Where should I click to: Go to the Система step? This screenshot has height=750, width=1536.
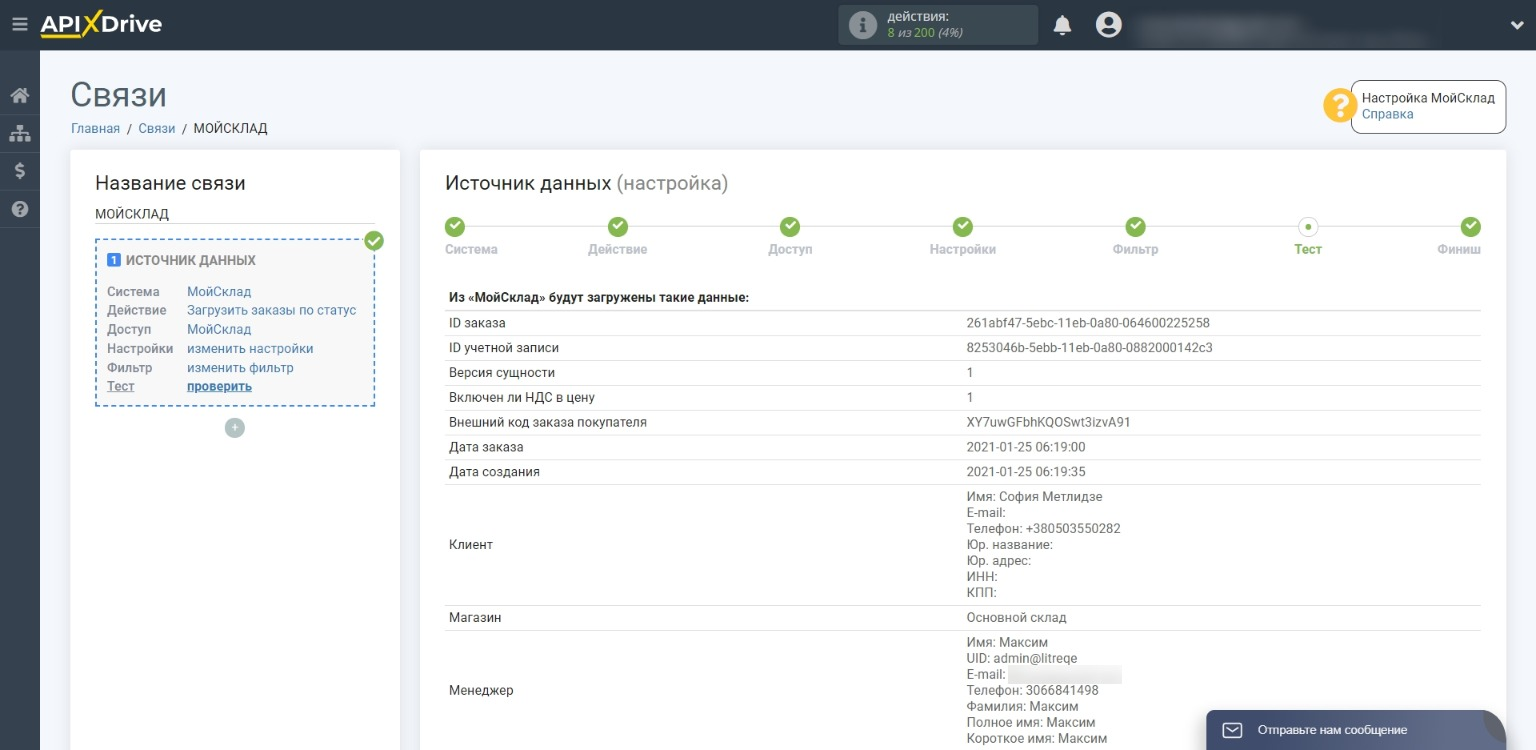(x=455, y=227)
